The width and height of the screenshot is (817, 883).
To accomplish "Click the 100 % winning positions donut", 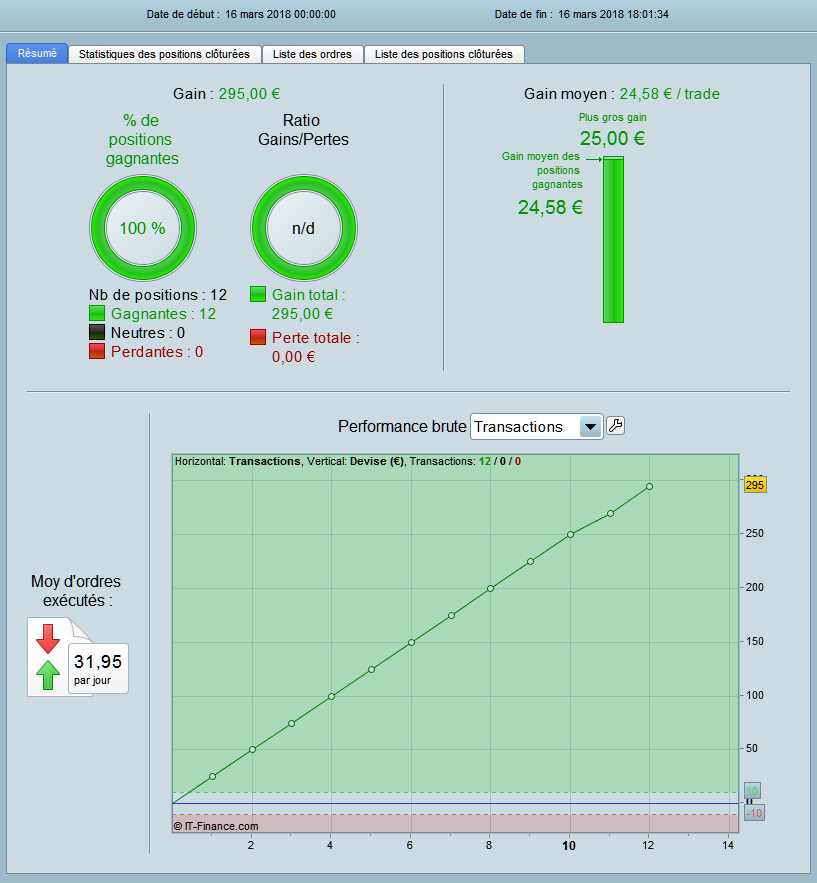I will point(143,228).
